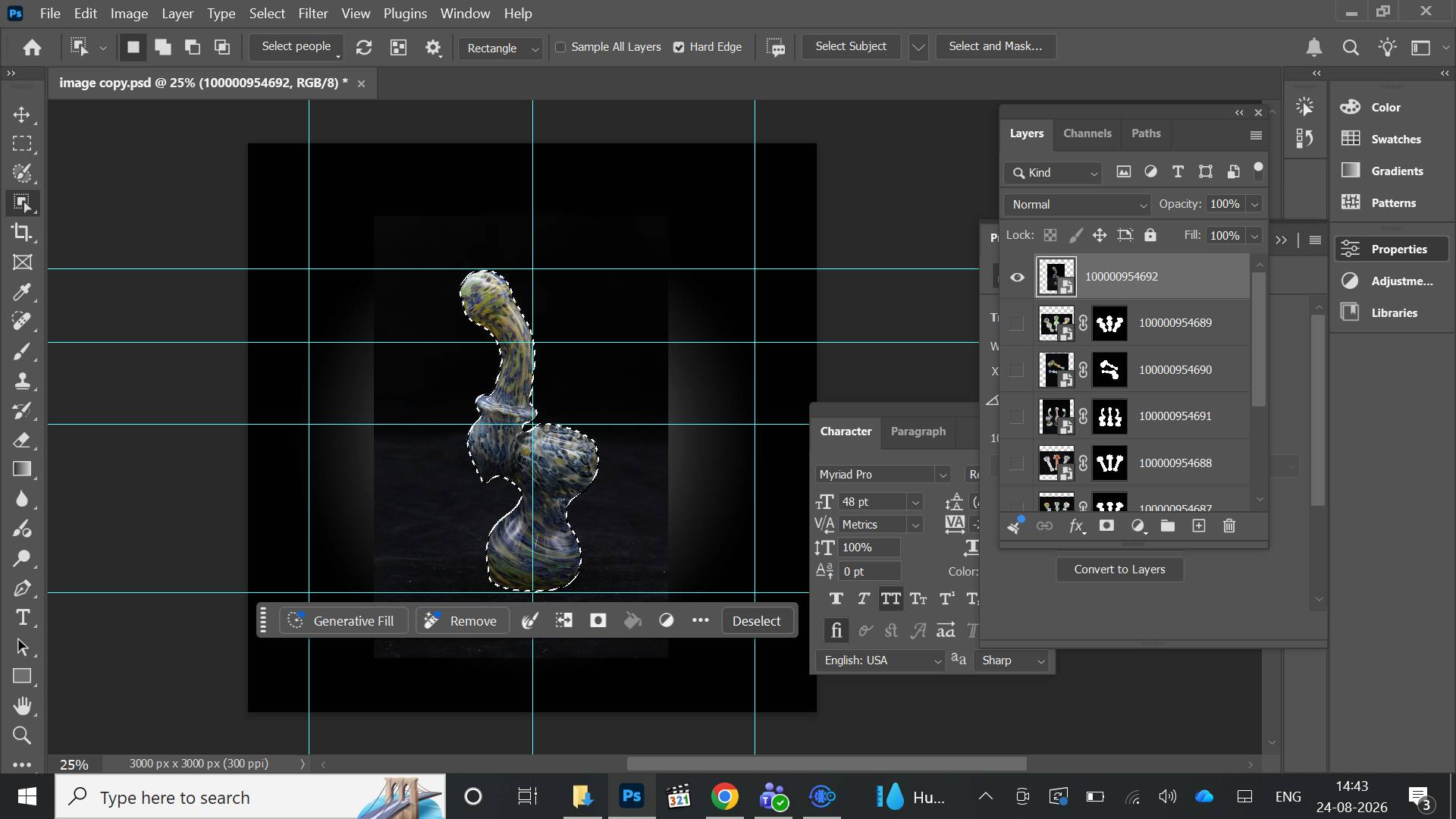Select the Clone Stamp tool

[22, 381]
